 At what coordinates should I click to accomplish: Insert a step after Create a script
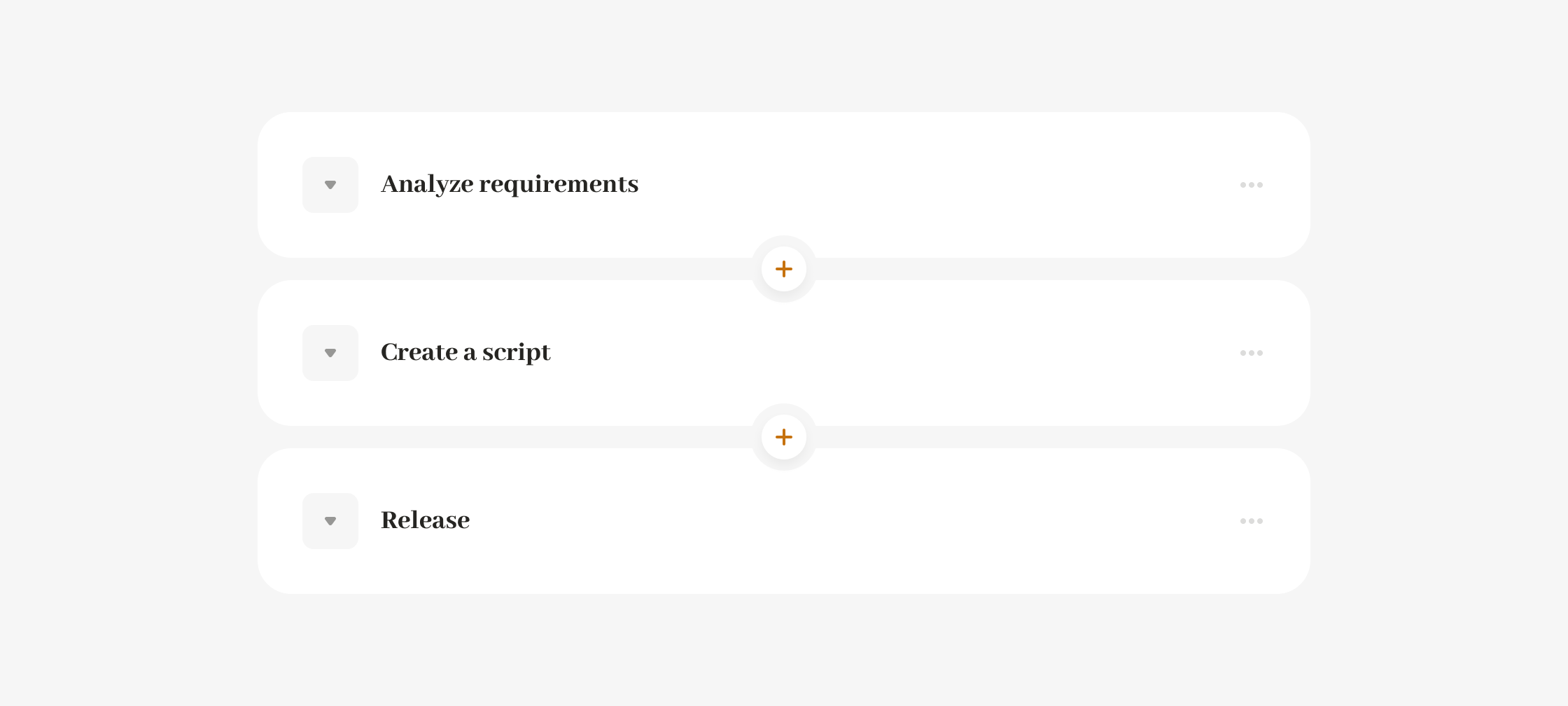click(x=784, y=437)
